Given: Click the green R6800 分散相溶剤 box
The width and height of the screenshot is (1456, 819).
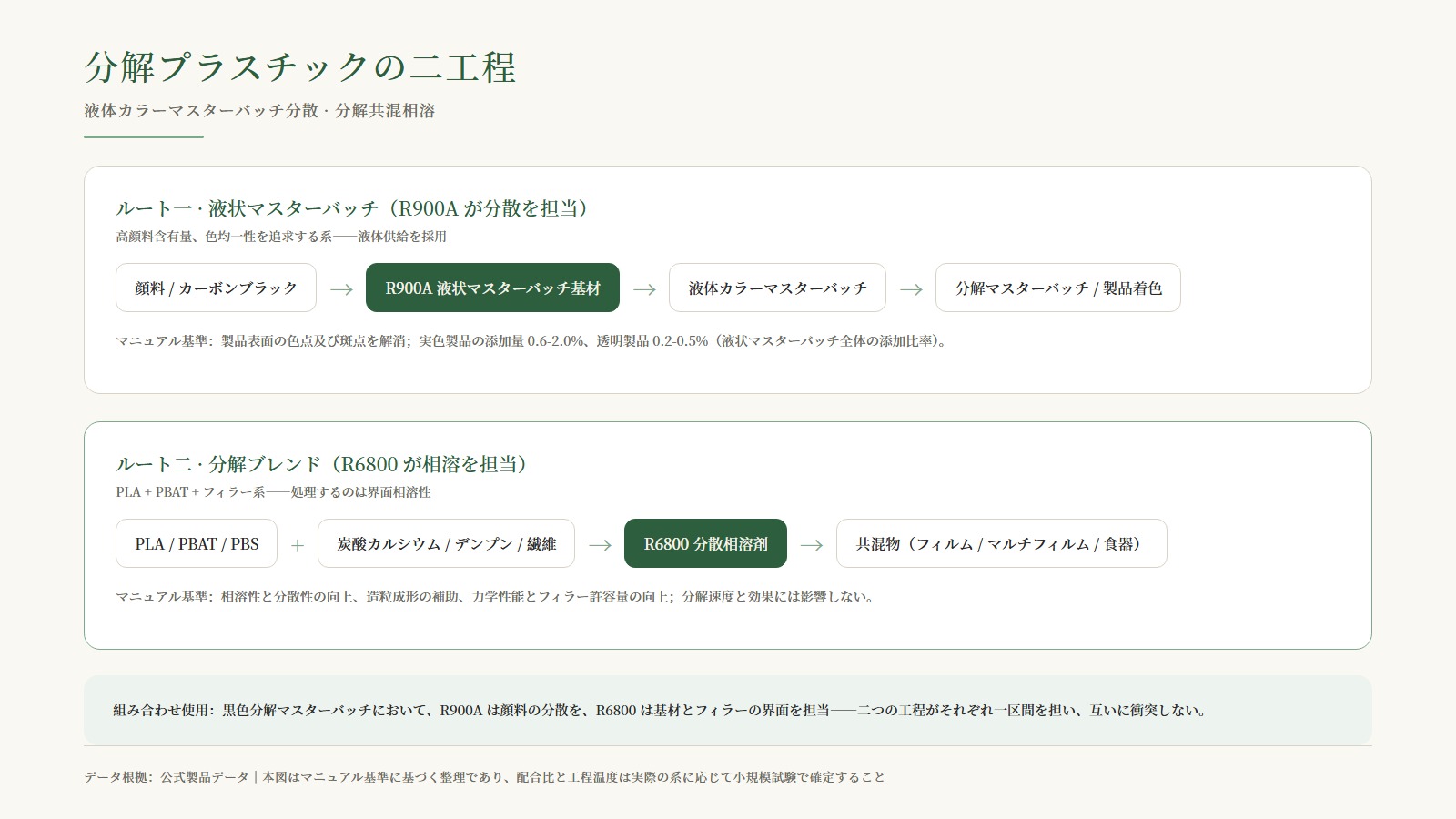Looking at the screenshot, I should [705, 543].
